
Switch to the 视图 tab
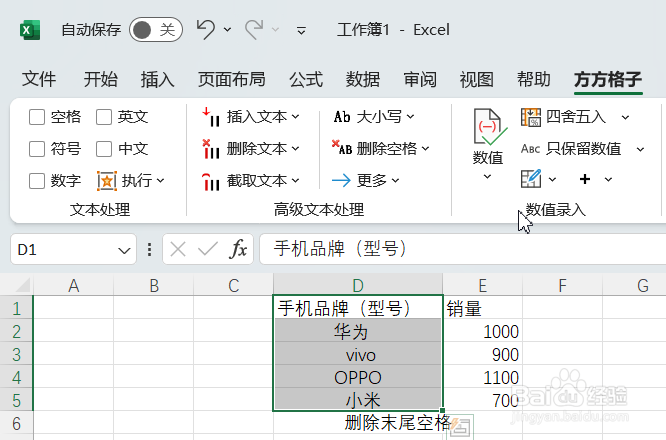(477, 79)
